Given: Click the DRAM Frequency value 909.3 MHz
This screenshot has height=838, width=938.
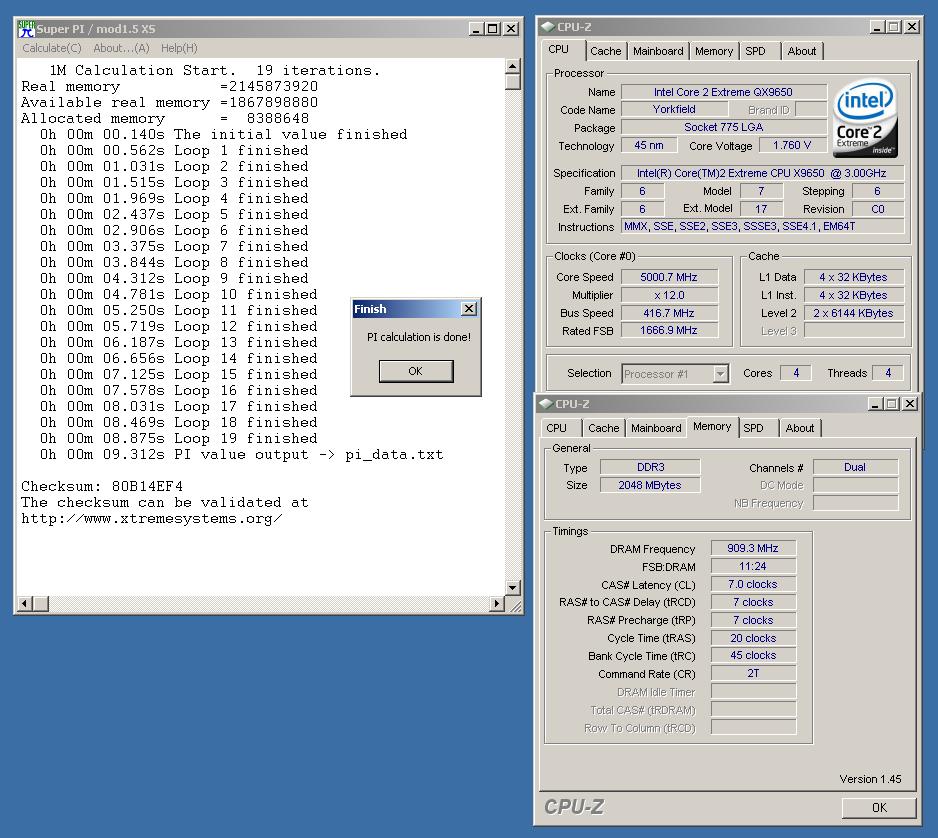Looking at the screenshot, I should pos(753,548).
